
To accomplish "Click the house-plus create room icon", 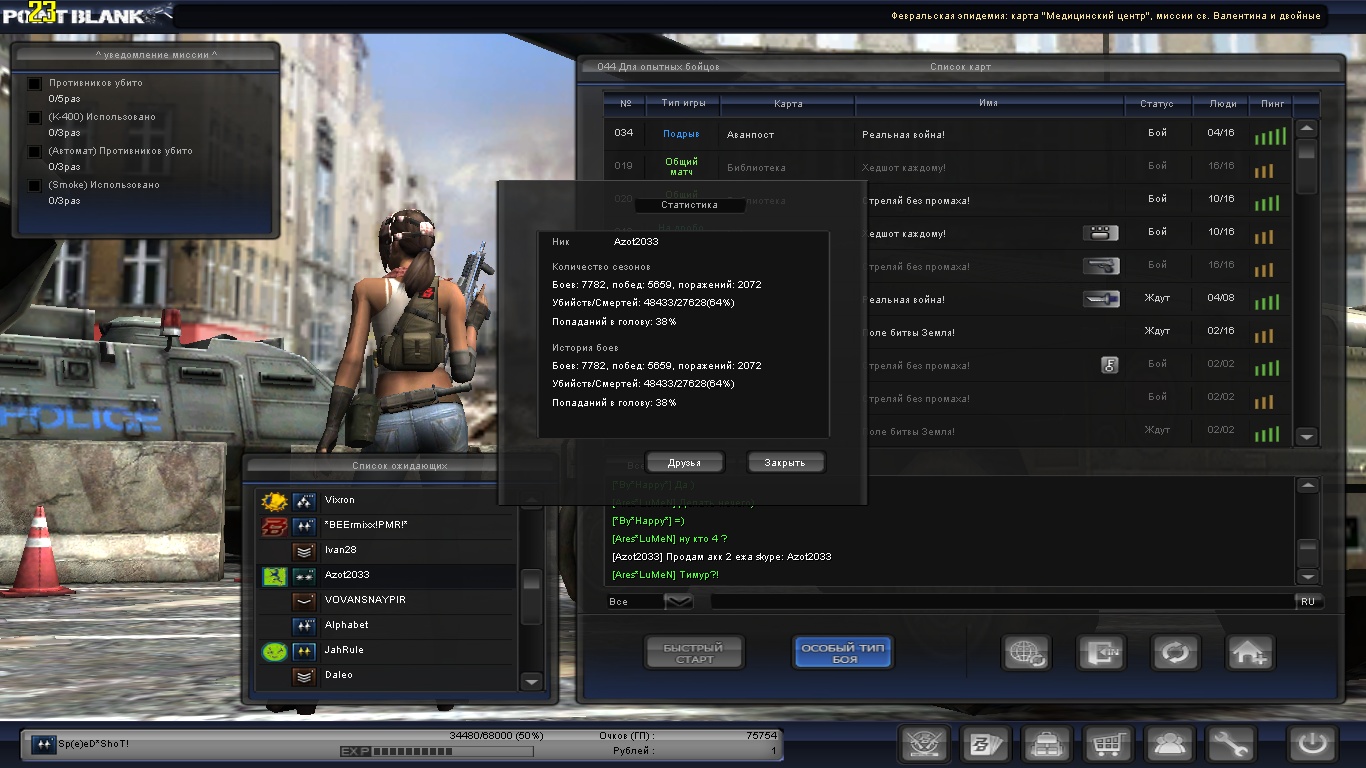I will pyautogui.click(x=1250, y=653).
